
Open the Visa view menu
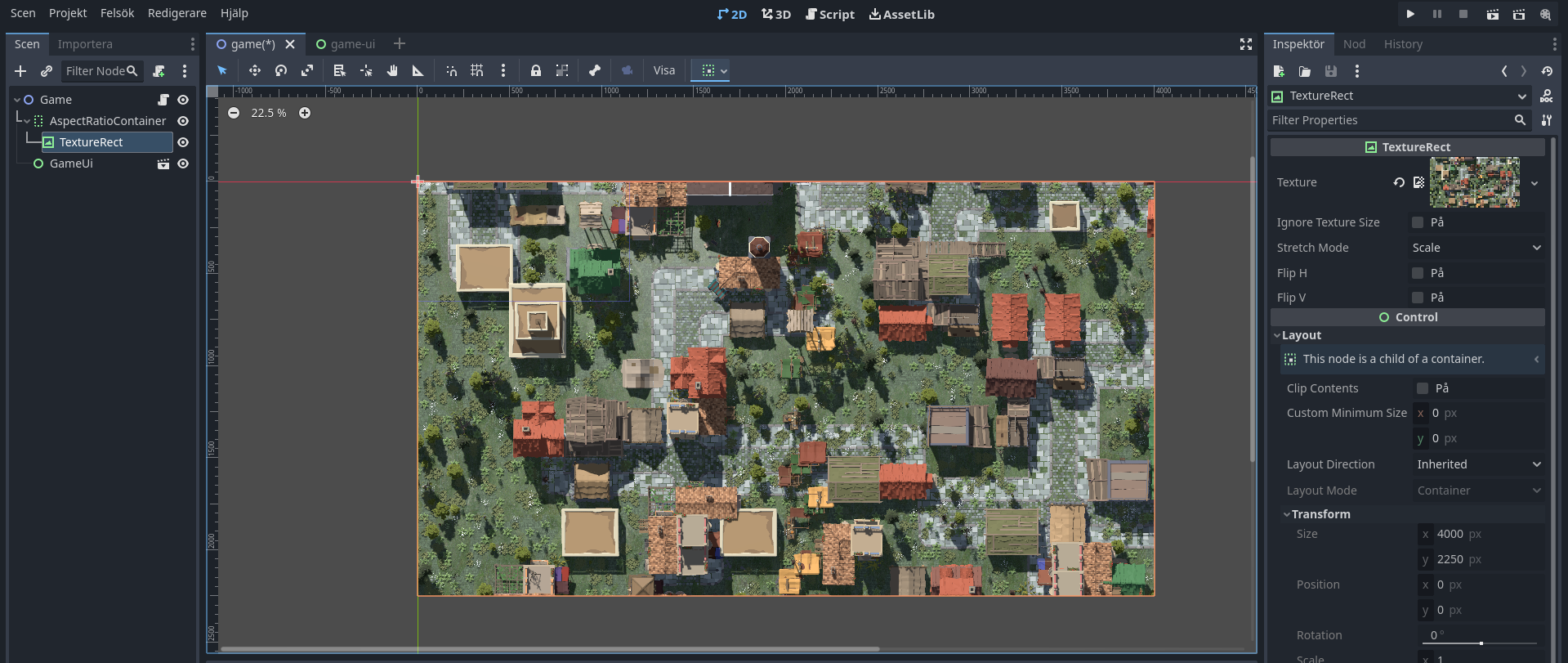664,71
